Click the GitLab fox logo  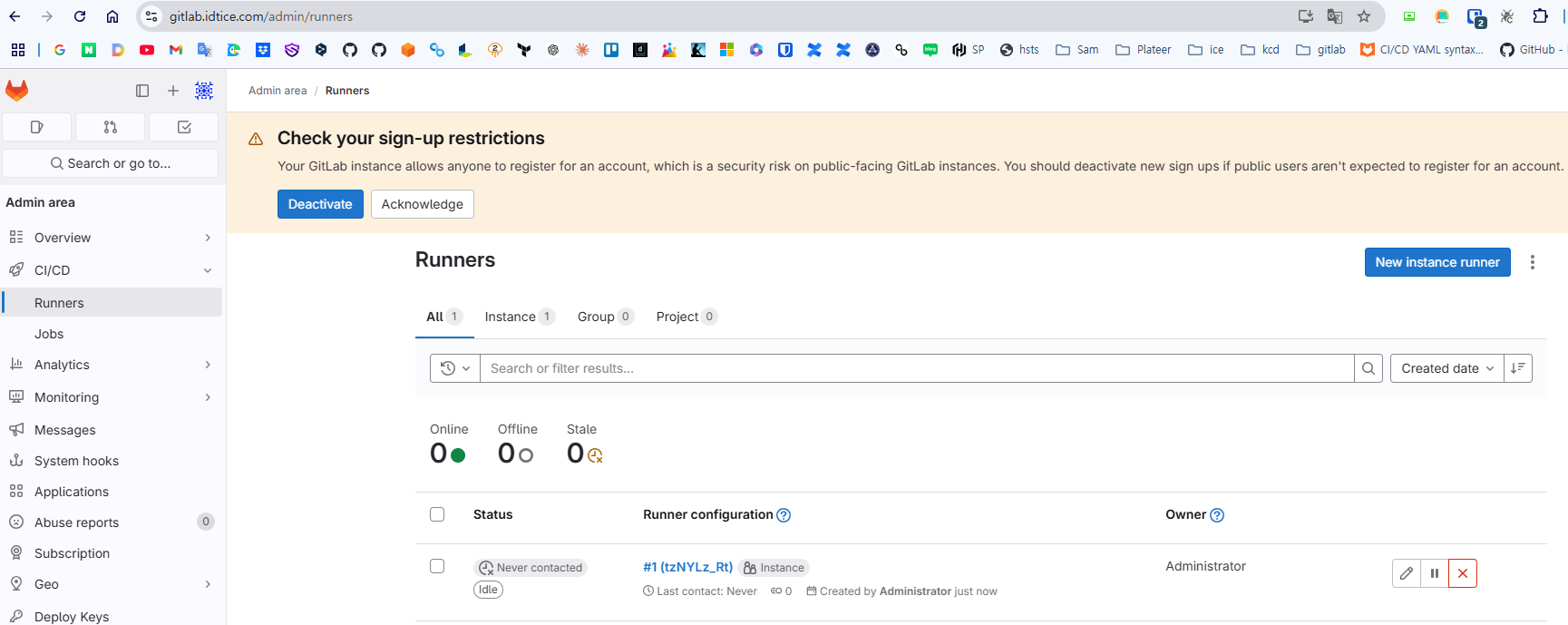coord(17,91)
